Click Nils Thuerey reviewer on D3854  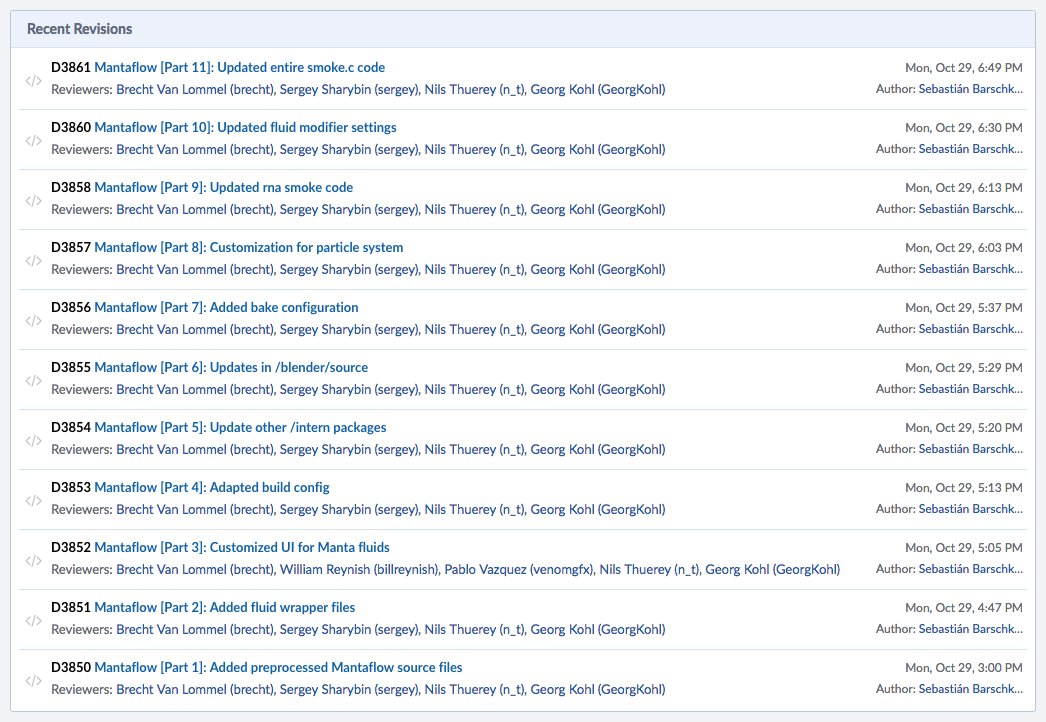474,450
